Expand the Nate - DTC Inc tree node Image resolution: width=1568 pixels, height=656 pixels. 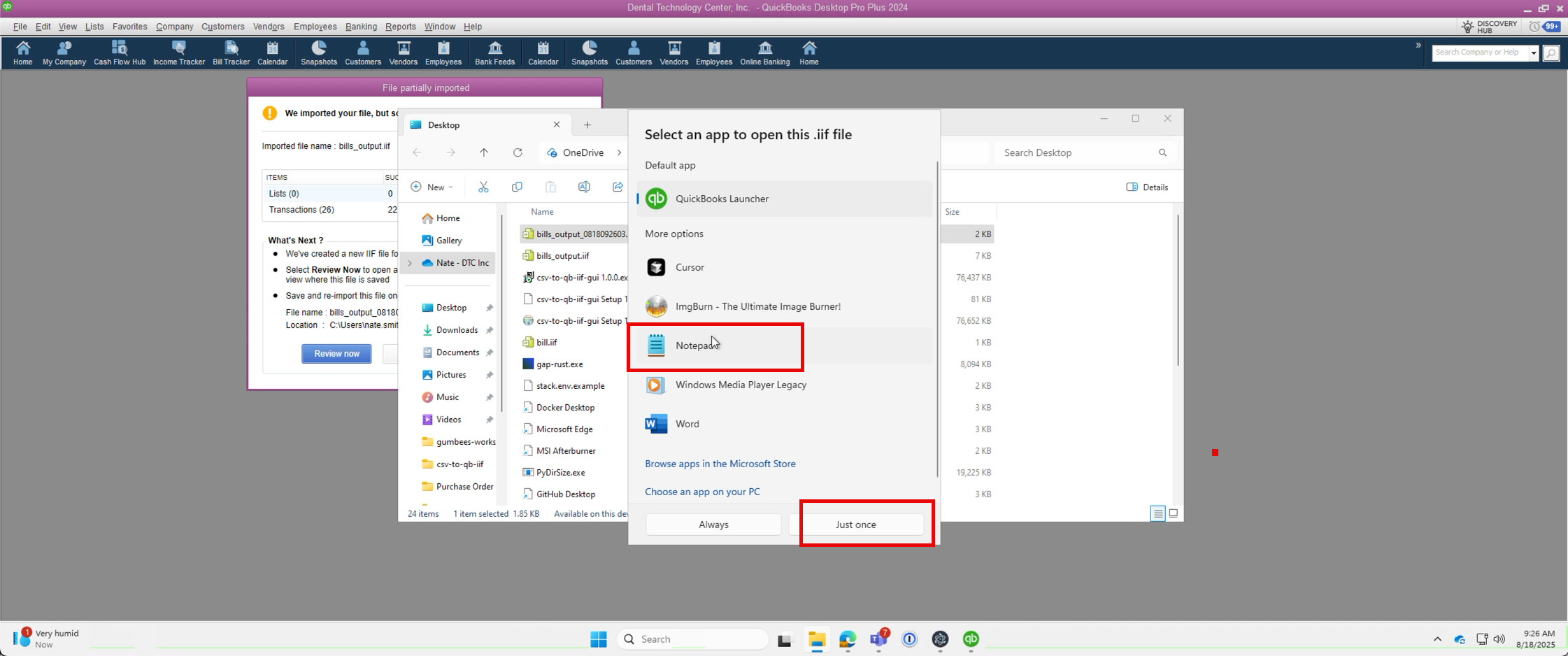click(x=411, y=263)
